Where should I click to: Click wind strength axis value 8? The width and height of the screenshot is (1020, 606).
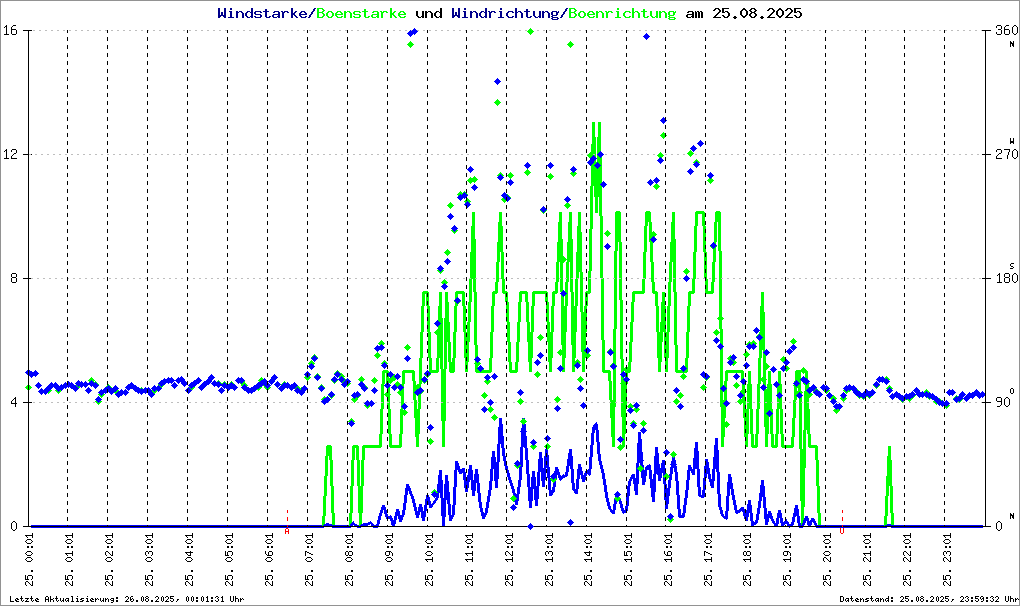[12, 278]
